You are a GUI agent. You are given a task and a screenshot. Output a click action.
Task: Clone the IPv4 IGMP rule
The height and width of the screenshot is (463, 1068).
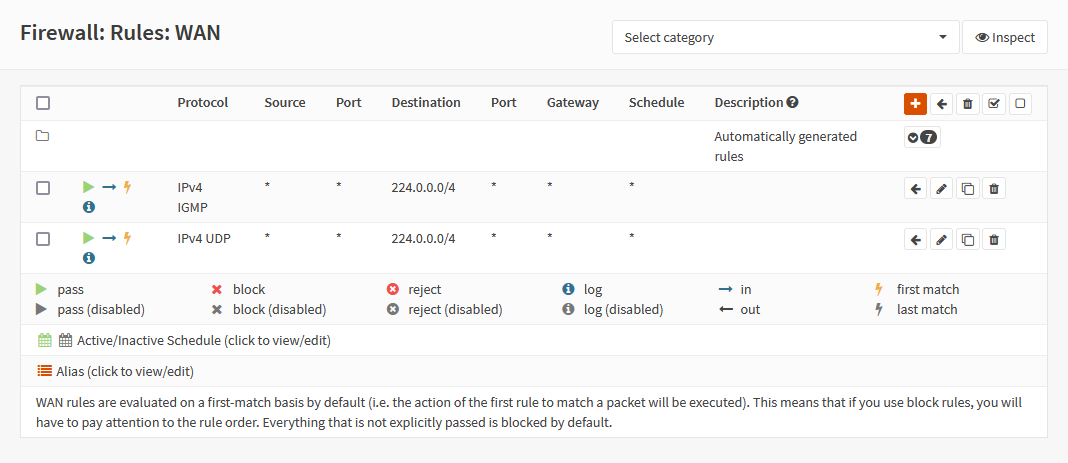967,188
